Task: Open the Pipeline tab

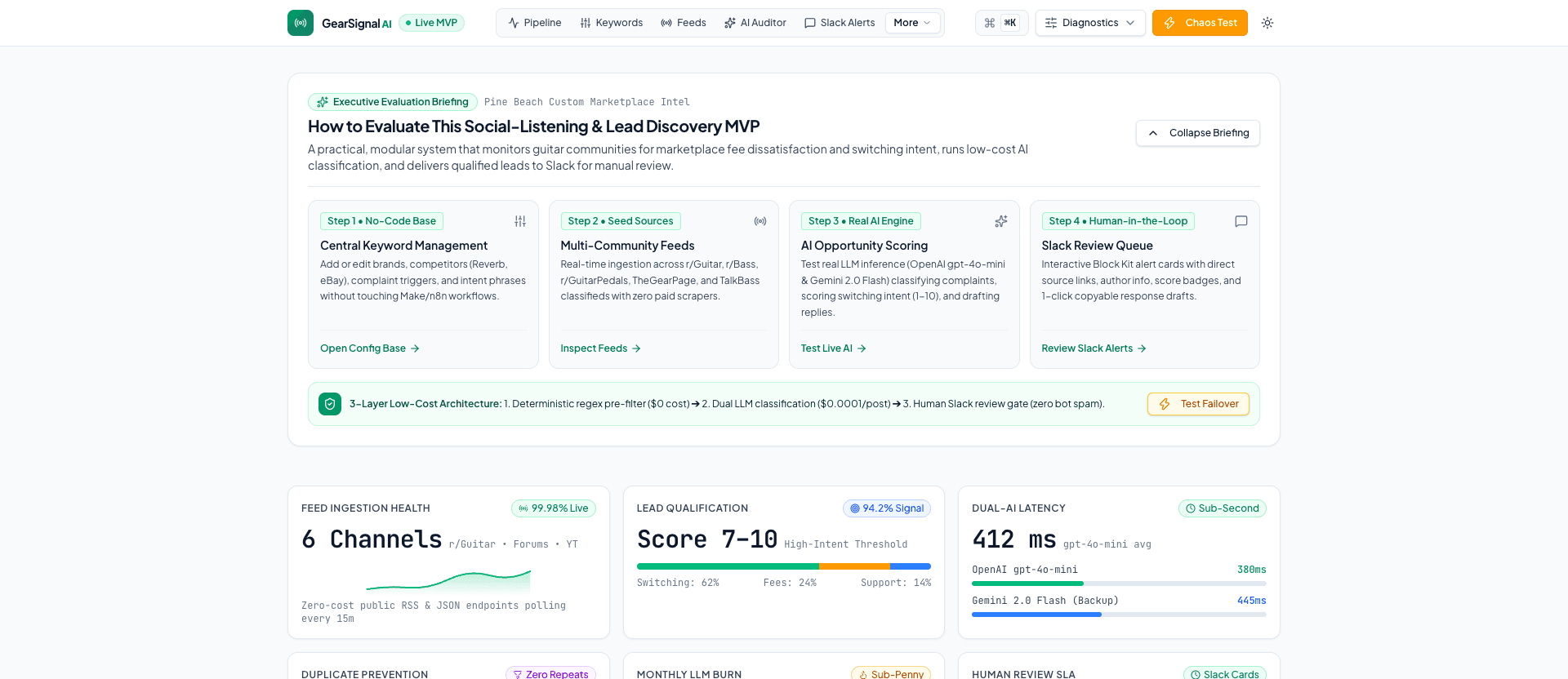Action: coord(535,23)
